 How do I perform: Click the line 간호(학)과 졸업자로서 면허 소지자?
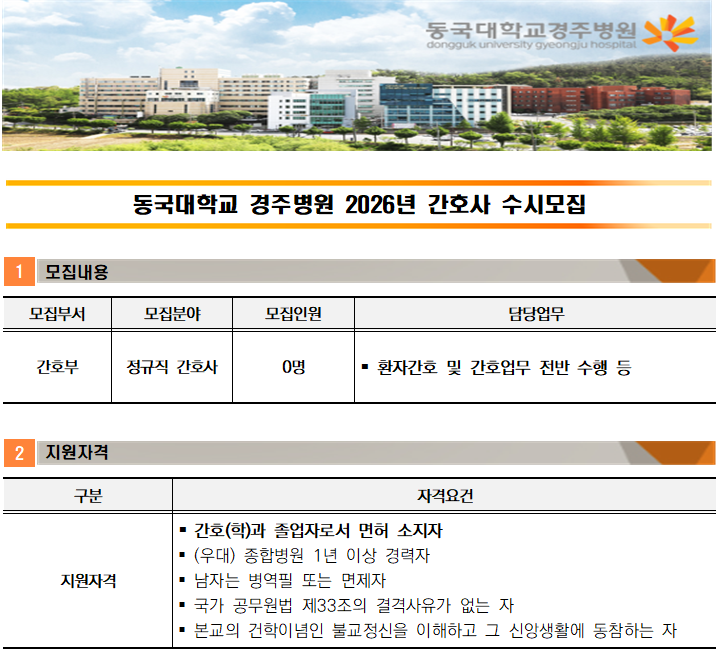318,531
